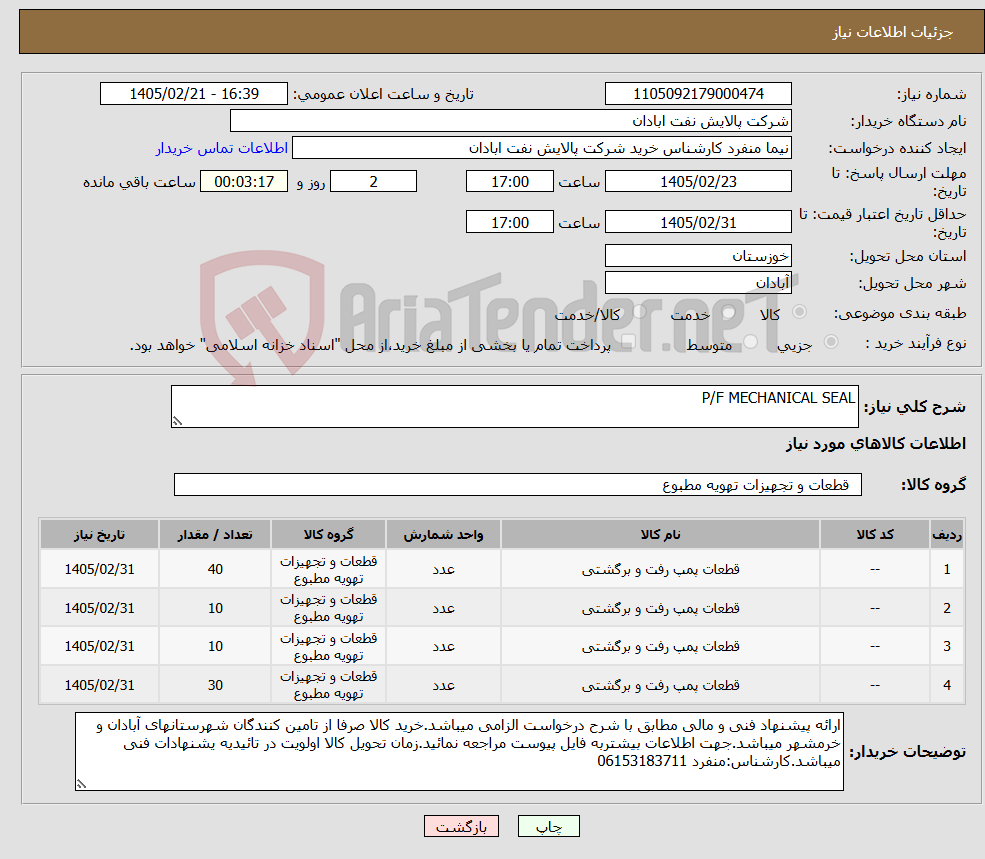Click item name in row 1
This screenshot has height=859, width=985.
coord(660,569)
